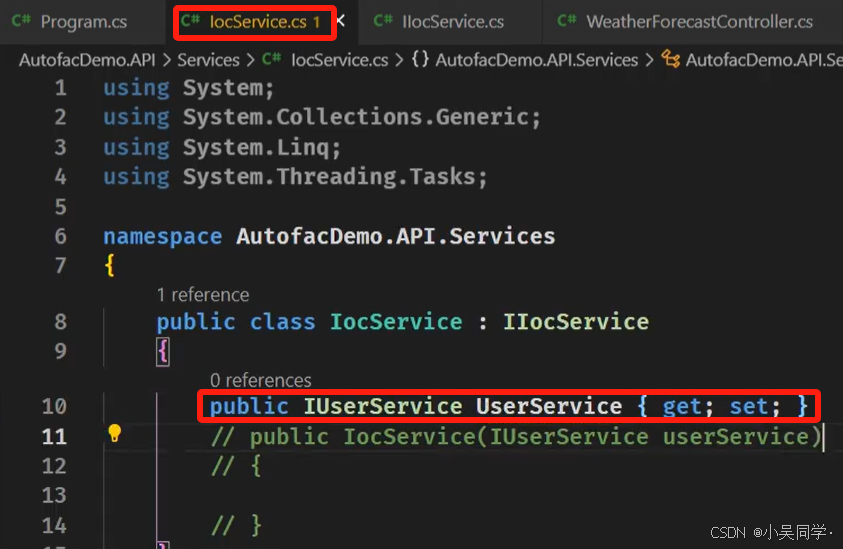Click the 'namespace' keyword on line 6
Screen dimensions: 843x549
click(x=162, y=236)
